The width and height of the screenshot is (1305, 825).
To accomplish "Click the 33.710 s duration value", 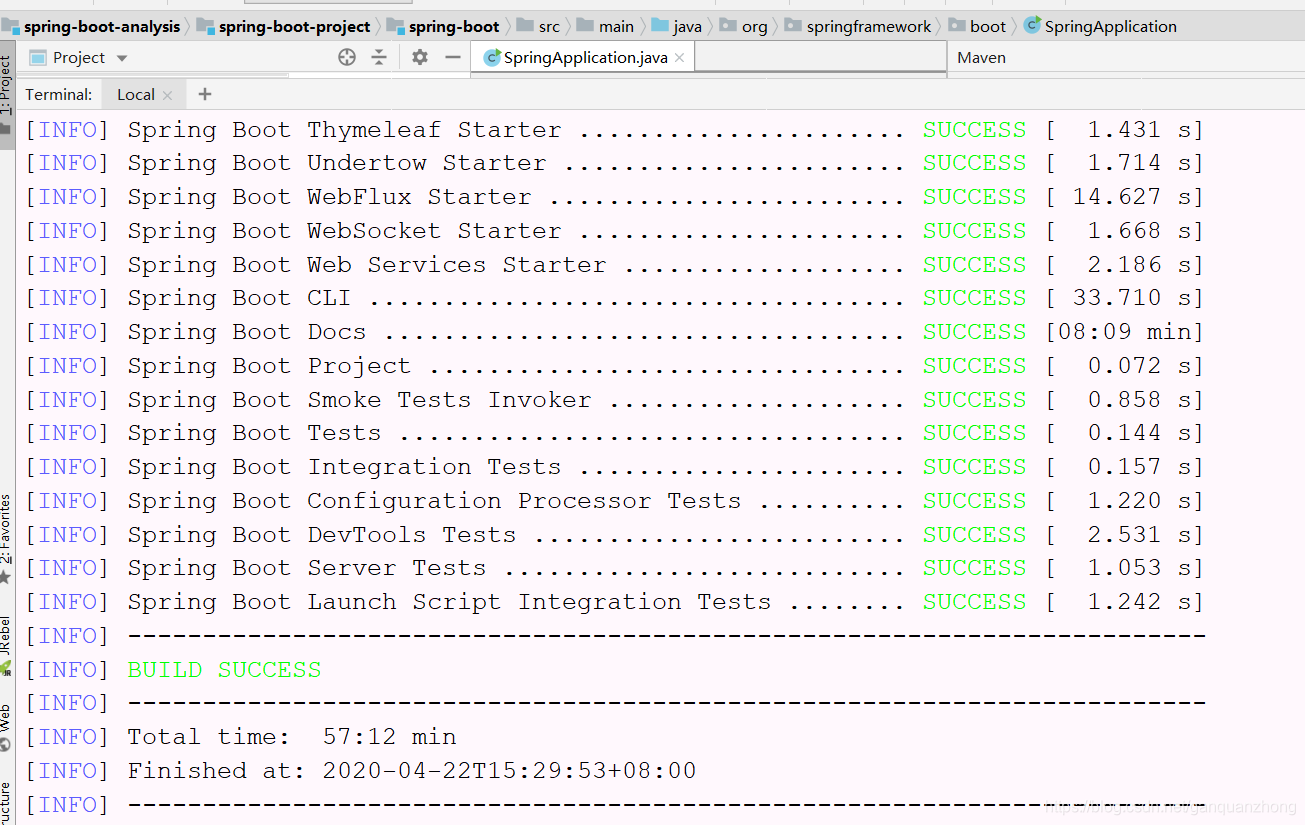I will [1133, 298].
